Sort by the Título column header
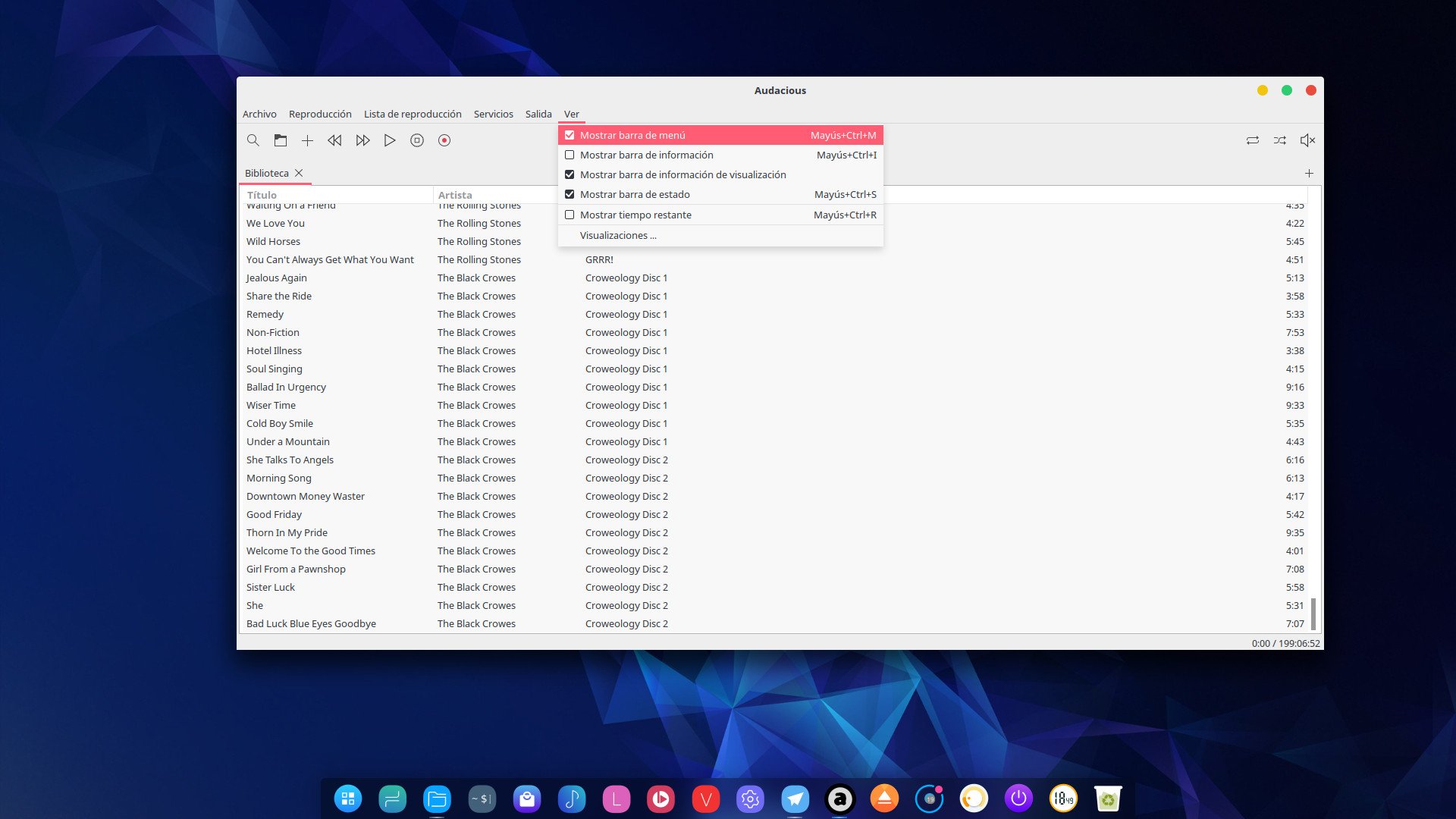The image size is (1456, 819). click(x=336, y=195)
